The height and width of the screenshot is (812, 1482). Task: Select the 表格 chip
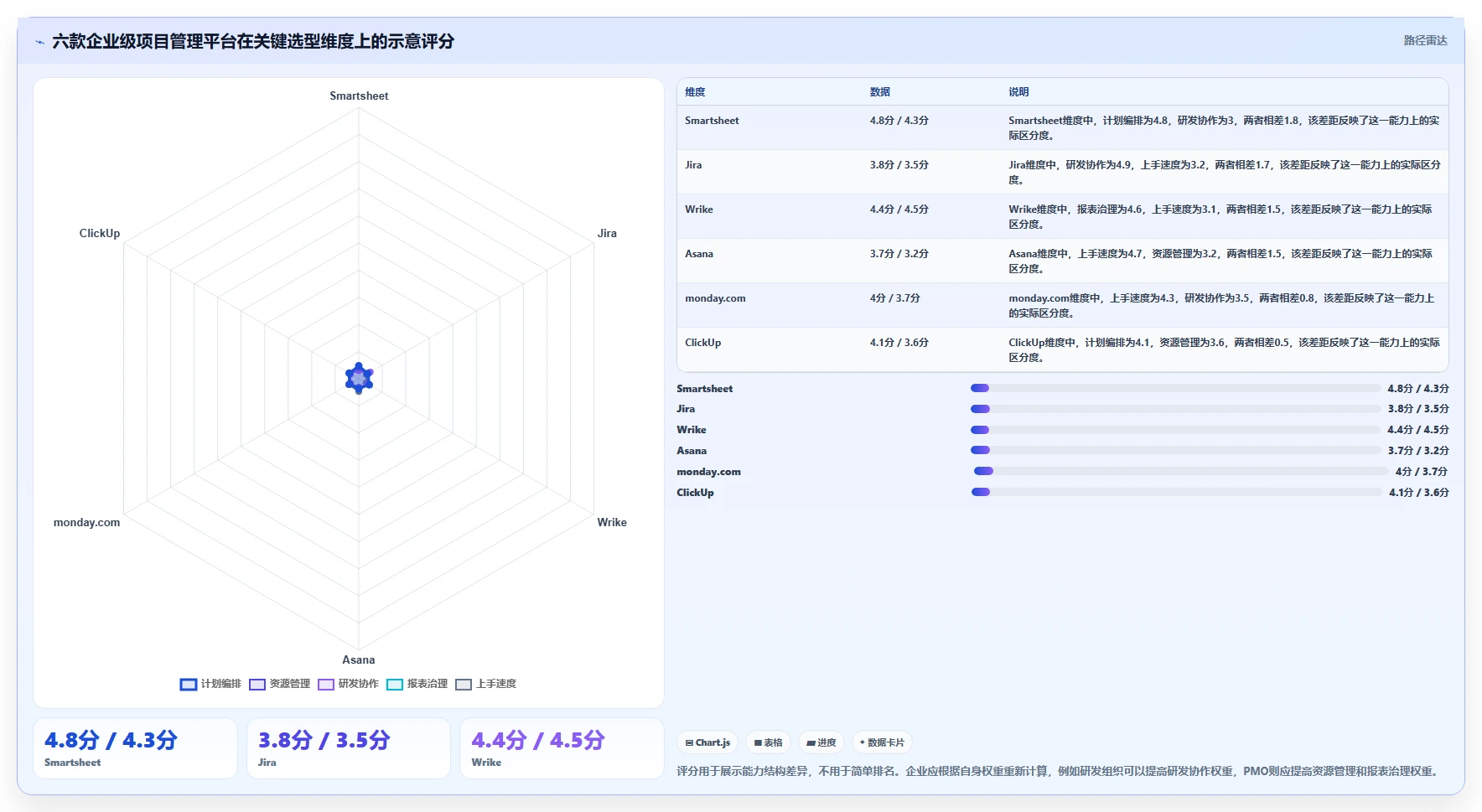pyautogui.click(x=768, y=742)
